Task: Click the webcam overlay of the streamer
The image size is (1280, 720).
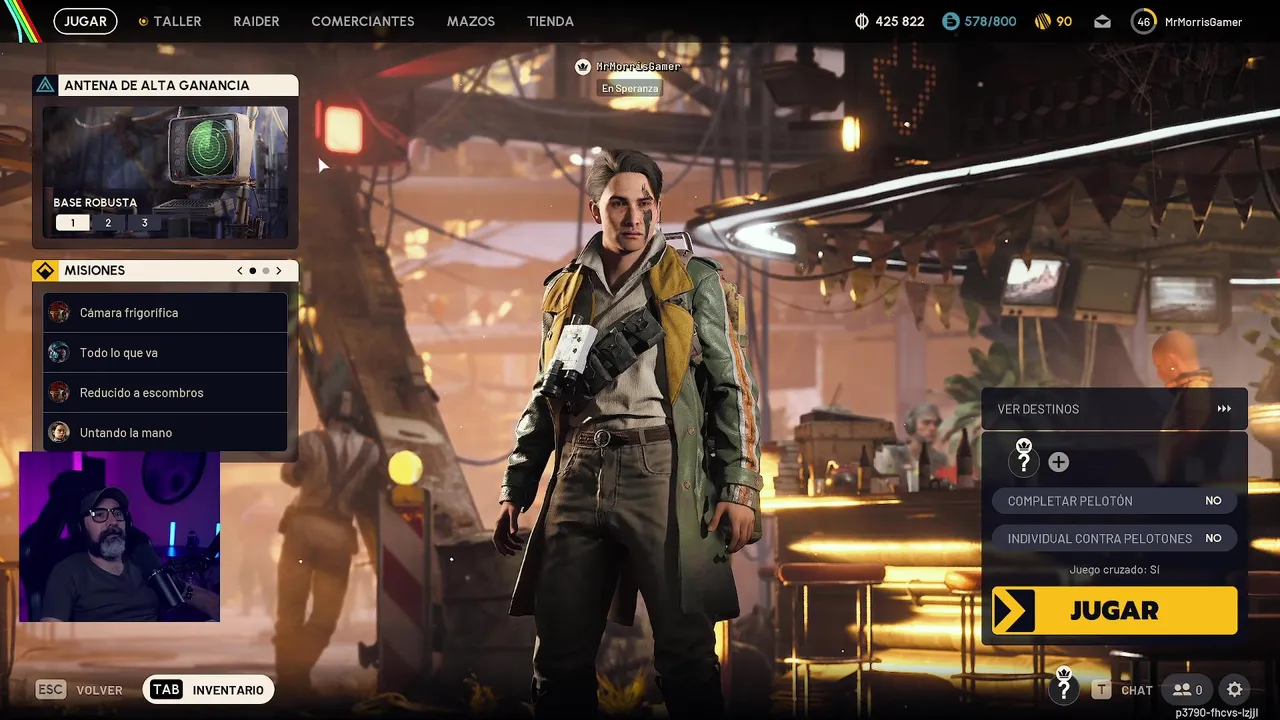Action: (x=119, y=537)
